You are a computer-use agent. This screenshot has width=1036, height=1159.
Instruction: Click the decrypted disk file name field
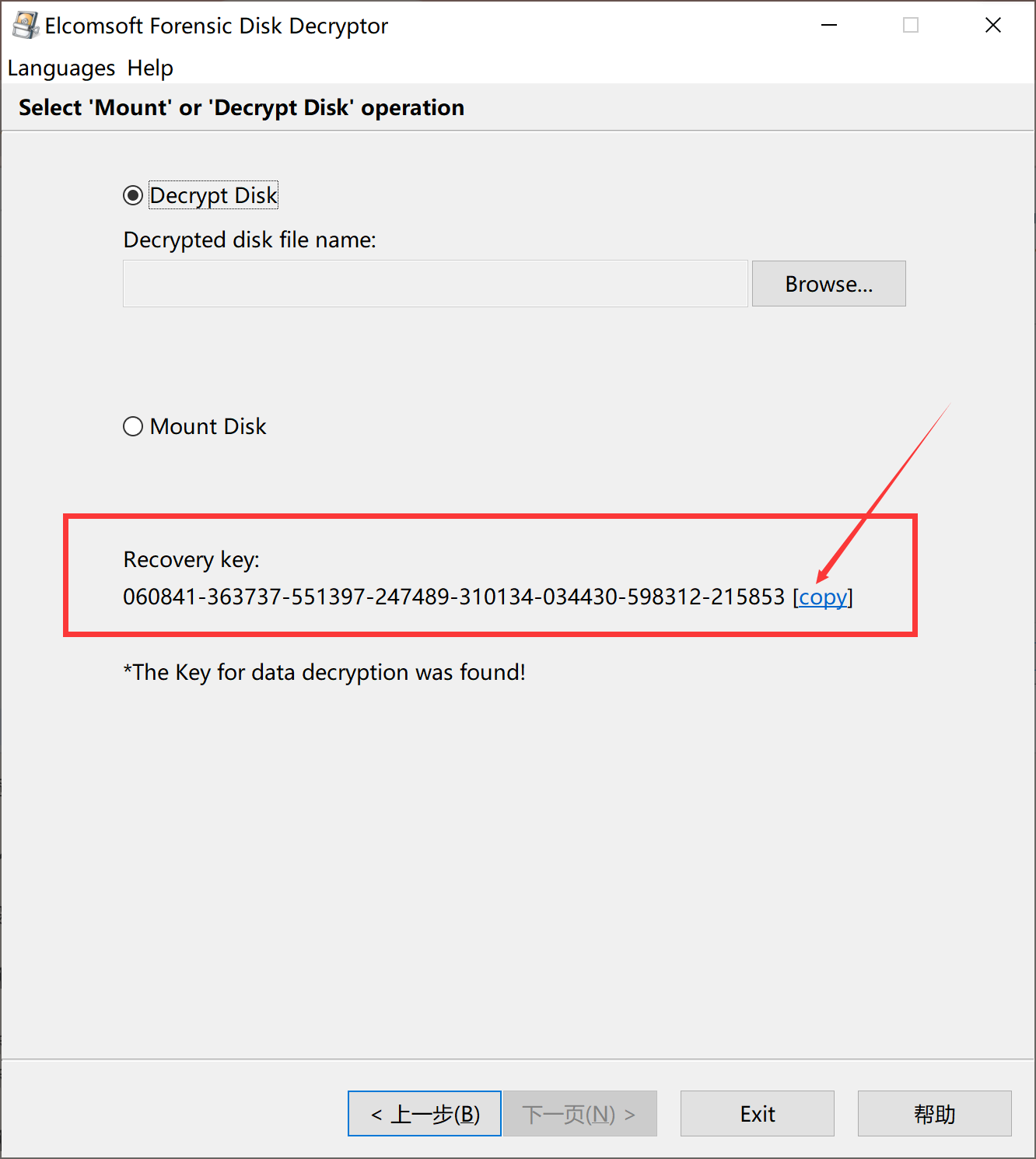(436, 284)
